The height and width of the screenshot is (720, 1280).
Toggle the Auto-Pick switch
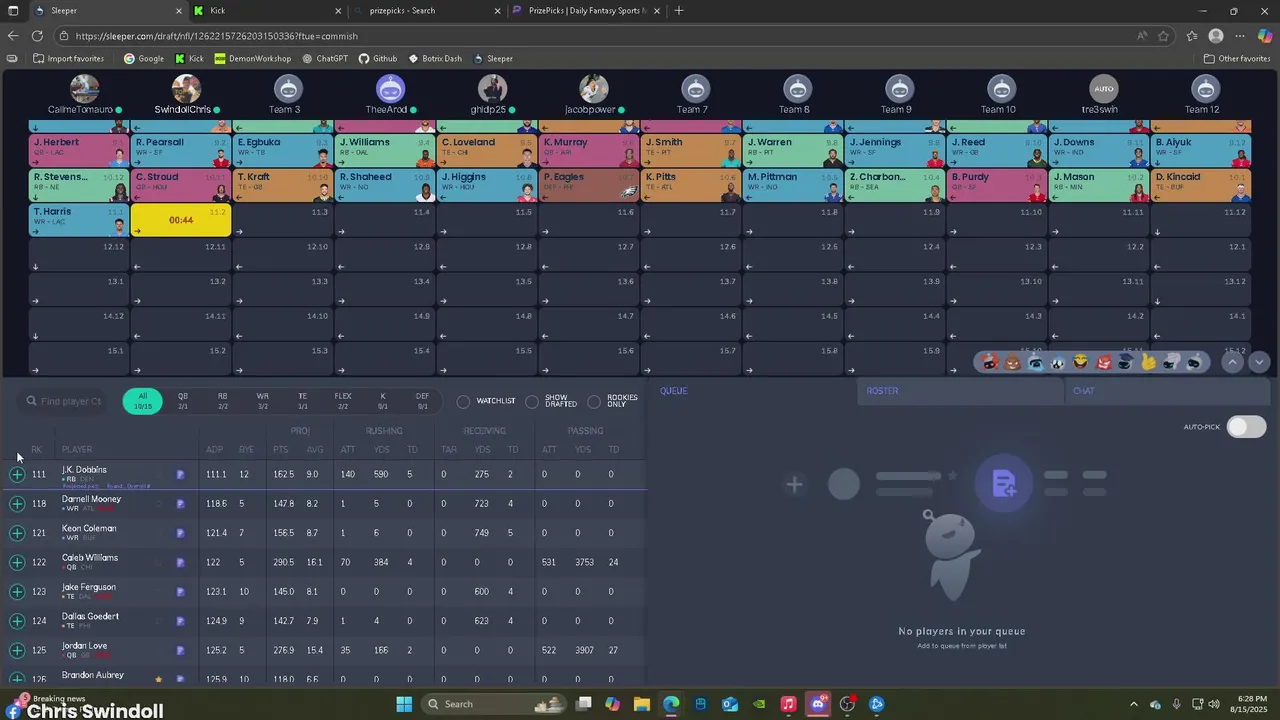(1246, 427)
